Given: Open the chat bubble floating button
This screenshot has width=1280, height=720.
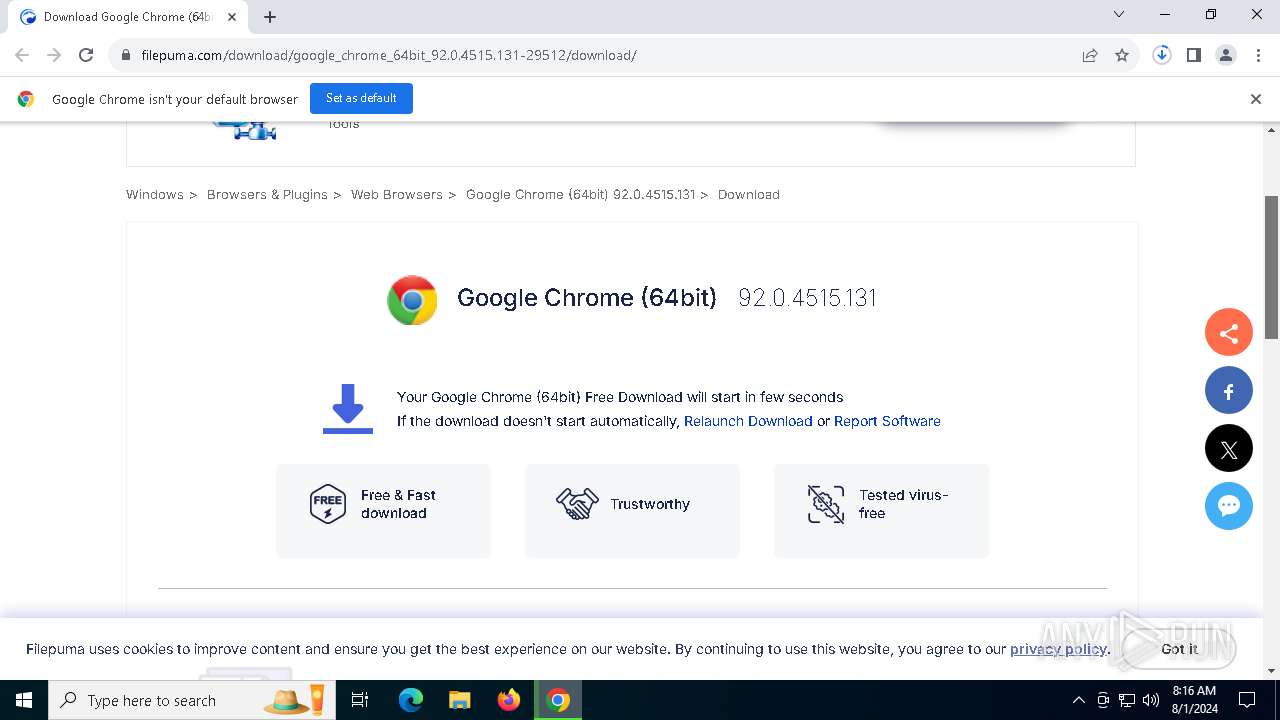Looking at the screenshot, I should [x=1229, y=507].
